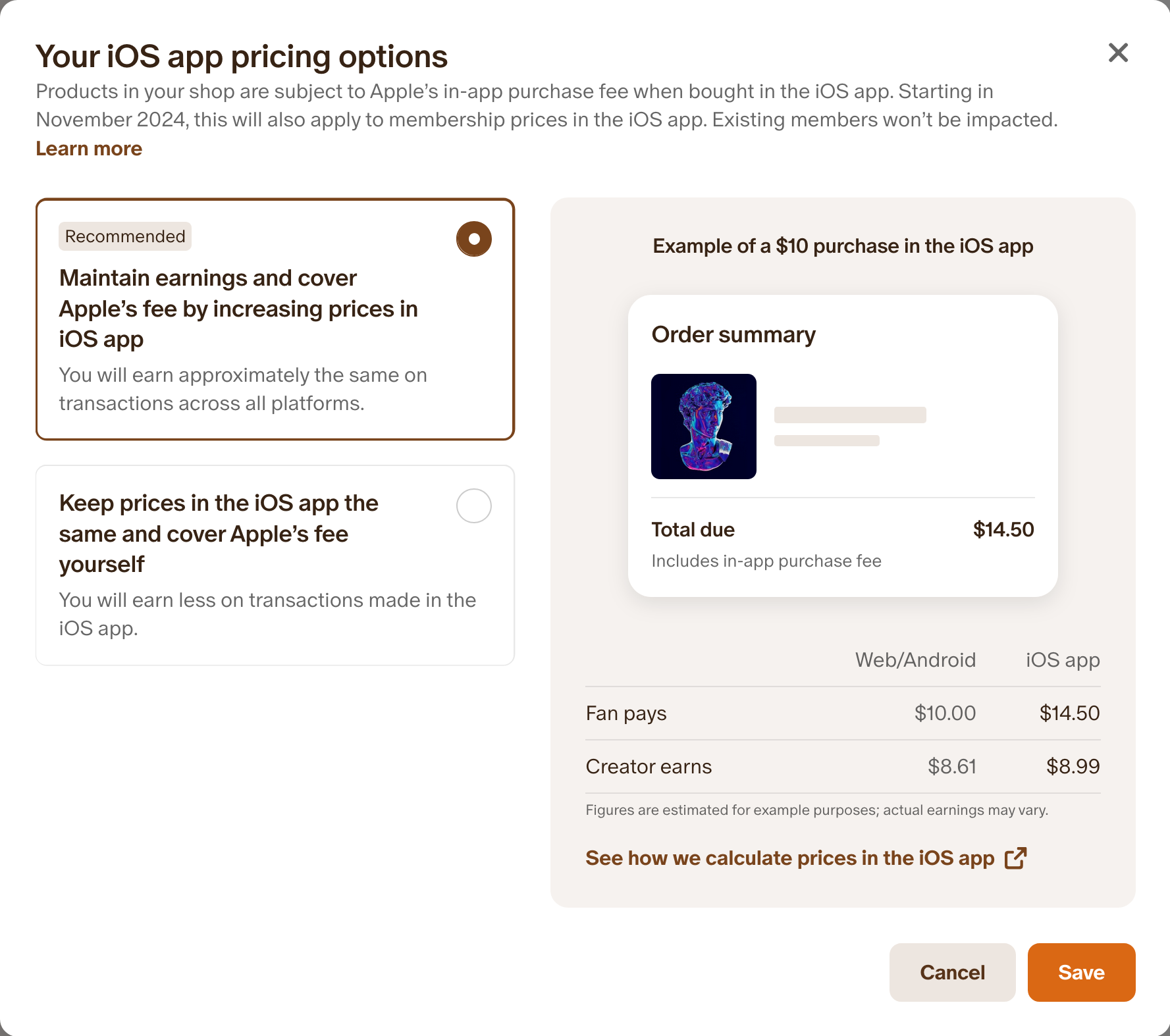The image size is (1170, 1036).
Task: Click the placeholder product title bar
Action: pos(850,415)
